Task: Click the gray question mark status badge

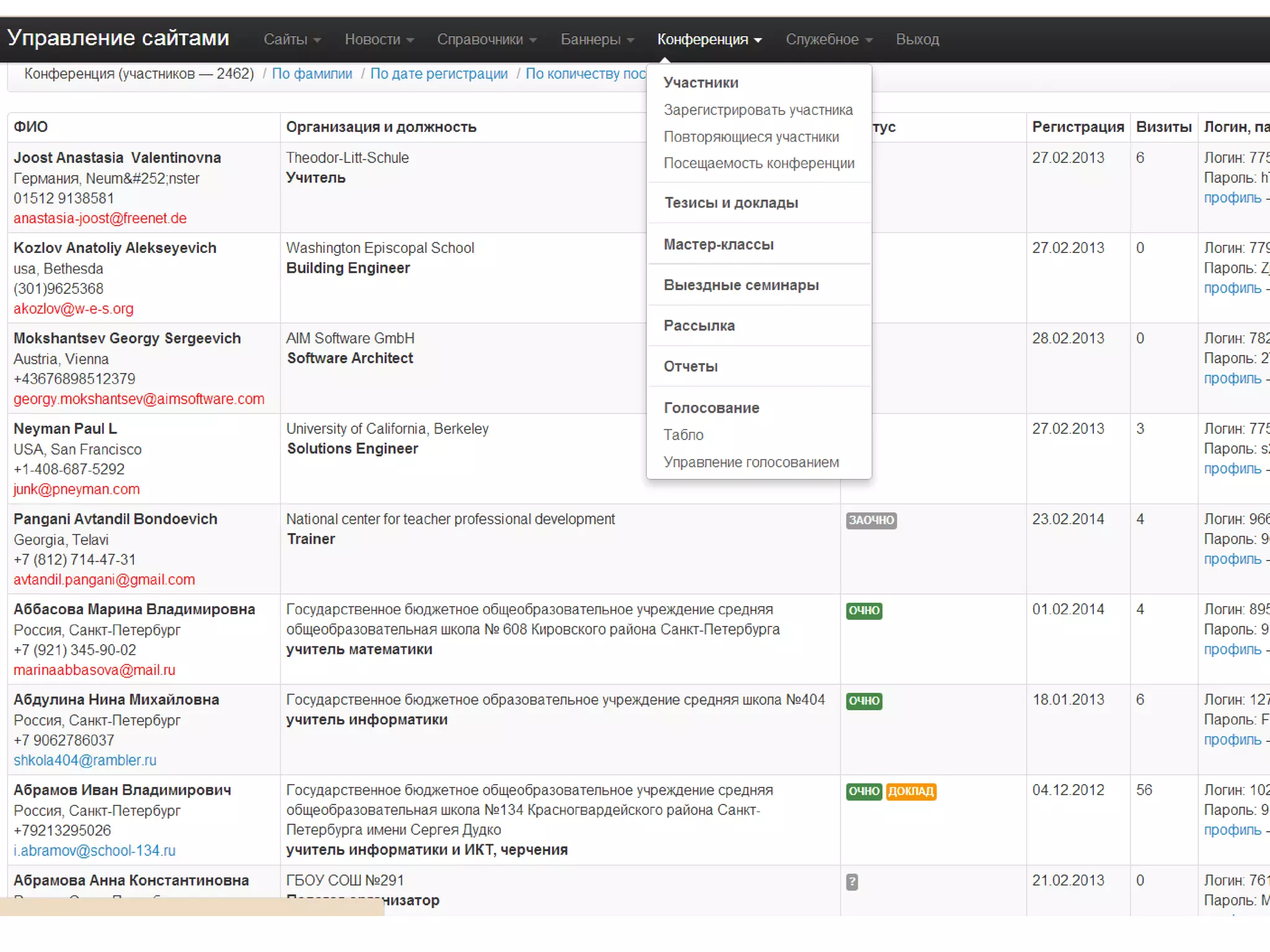Action: (852, 881)
